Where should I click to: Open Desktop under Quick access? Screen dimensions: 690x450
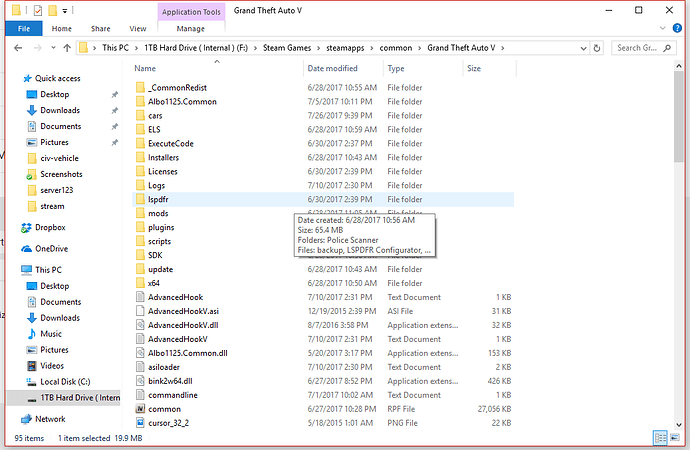[x=55, y=95]
